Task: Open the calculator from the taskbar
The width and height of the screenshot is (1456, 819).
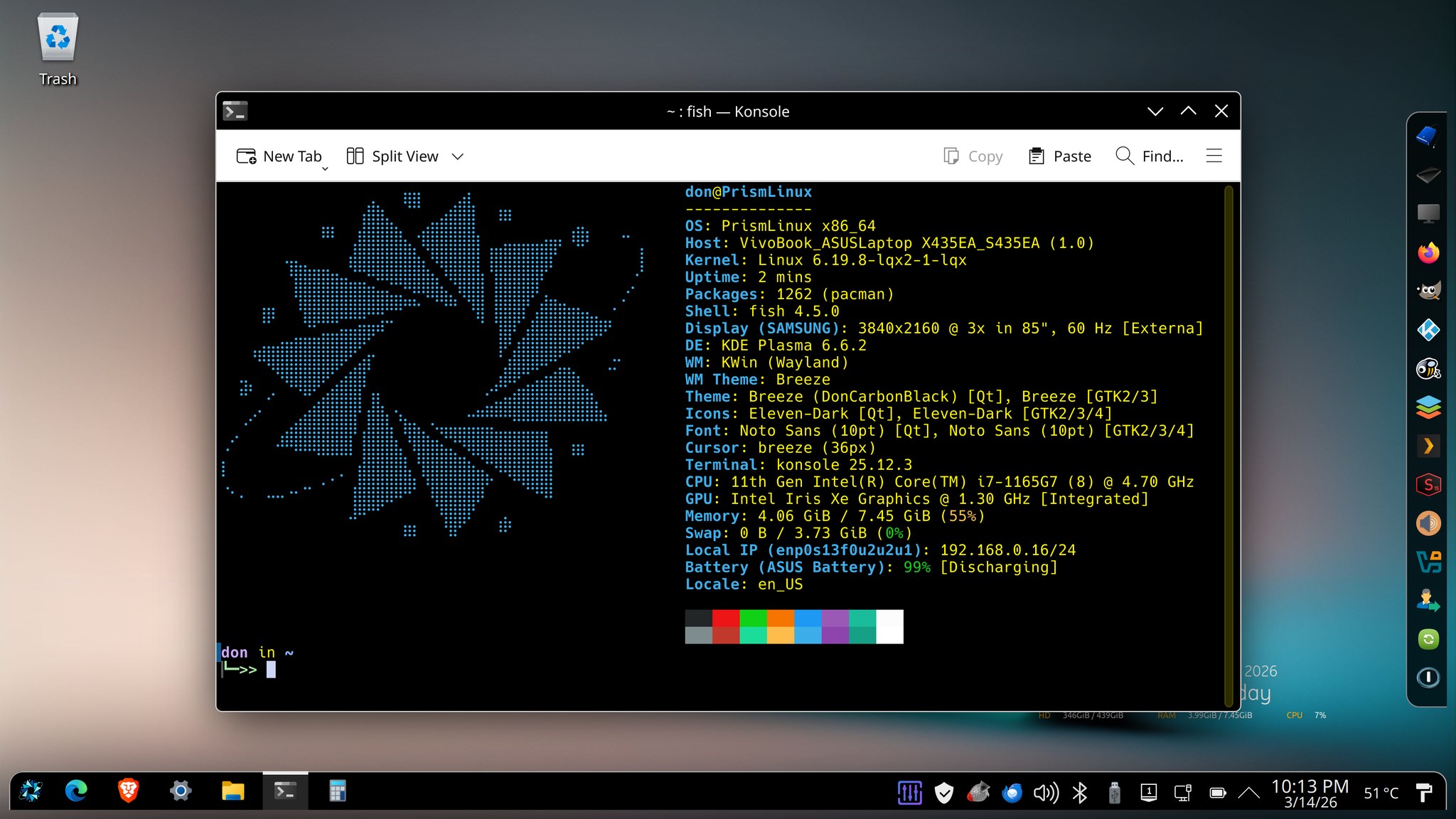Action: click(338, 791)
